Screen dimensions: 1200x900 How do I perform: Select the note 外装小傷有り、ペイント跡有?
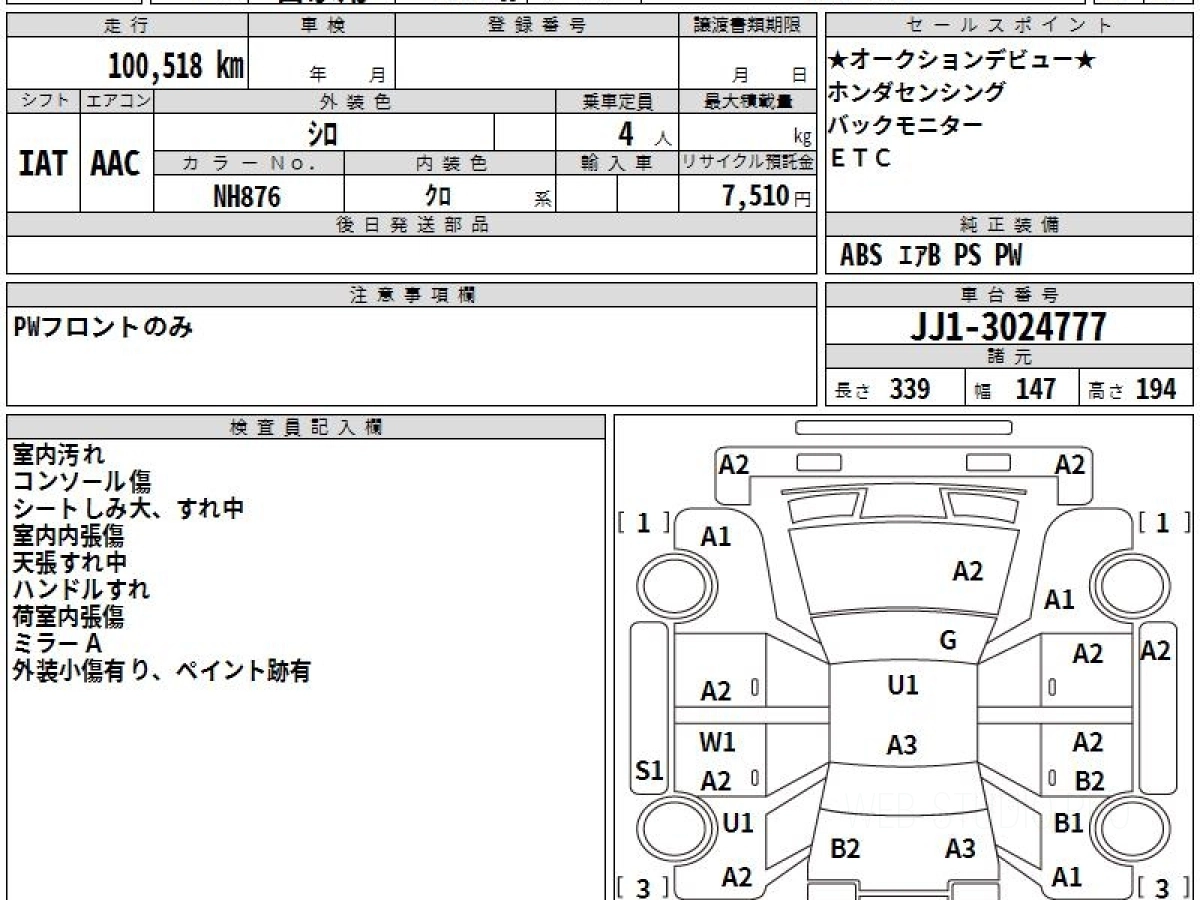coord(162,671)
